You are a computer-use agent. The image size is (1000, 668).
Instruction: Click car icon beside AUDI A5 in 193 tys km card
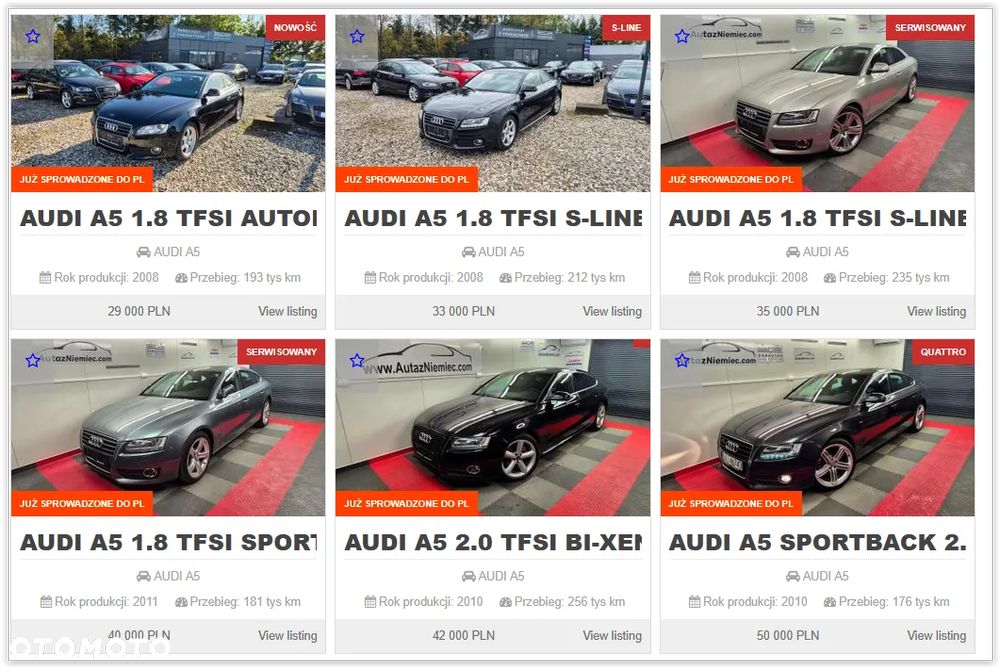143,252
